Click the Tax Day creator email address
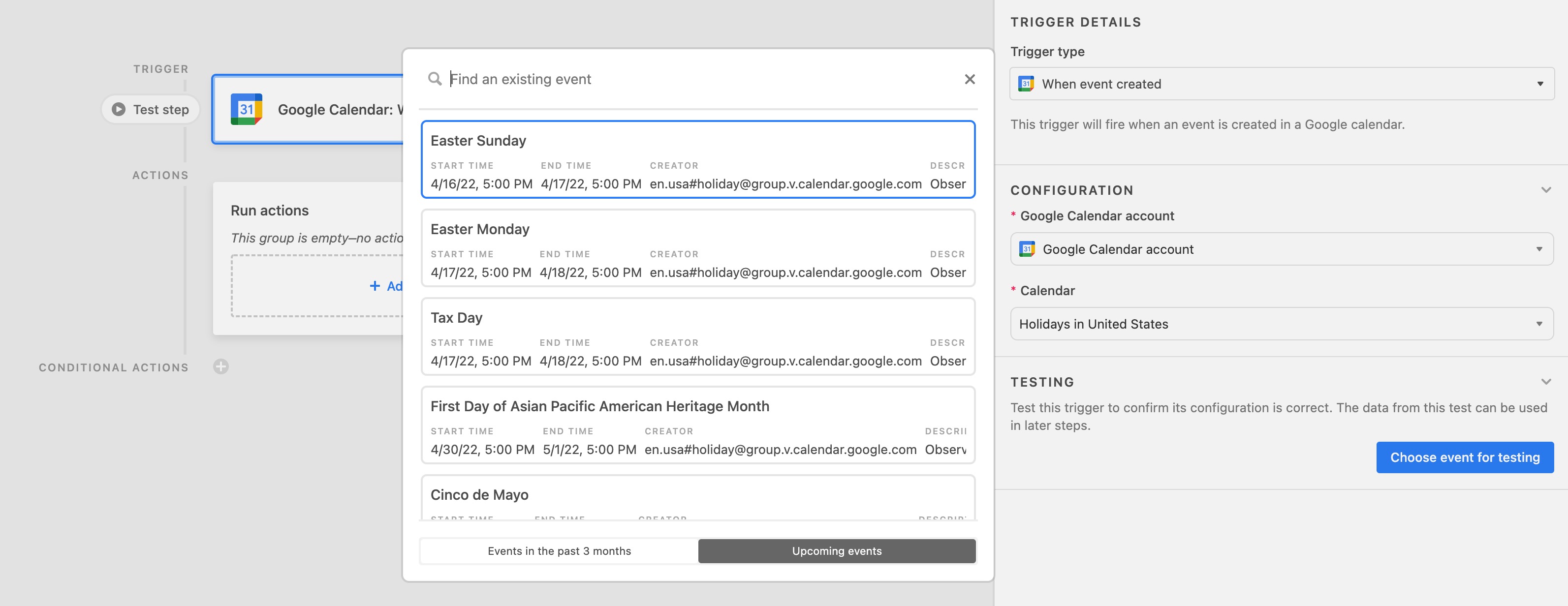This screenshot has width=1568, height=606. (x=785, y=362)
